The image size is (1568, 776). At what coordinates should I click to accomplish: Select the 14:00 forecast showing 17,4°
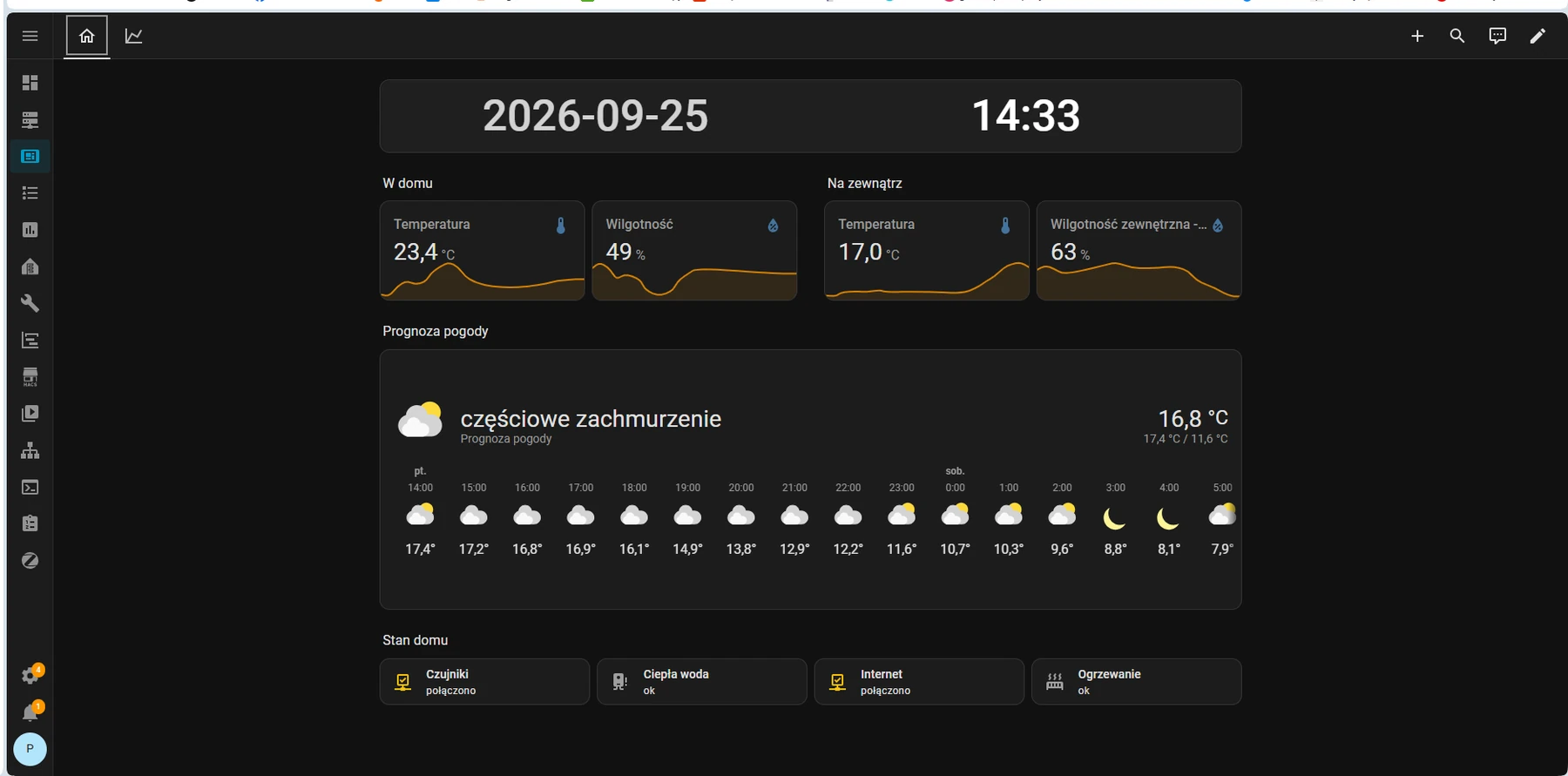[420, 517]
